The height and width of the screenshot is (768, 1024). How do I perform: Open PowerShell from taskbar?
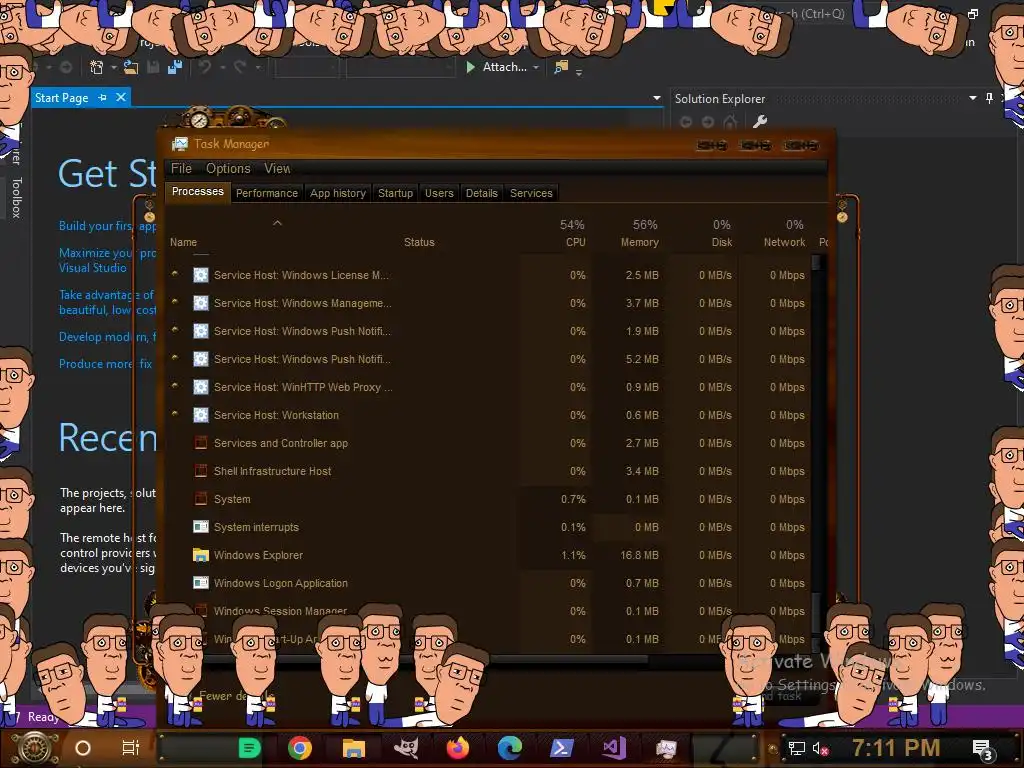click(562, 748)
